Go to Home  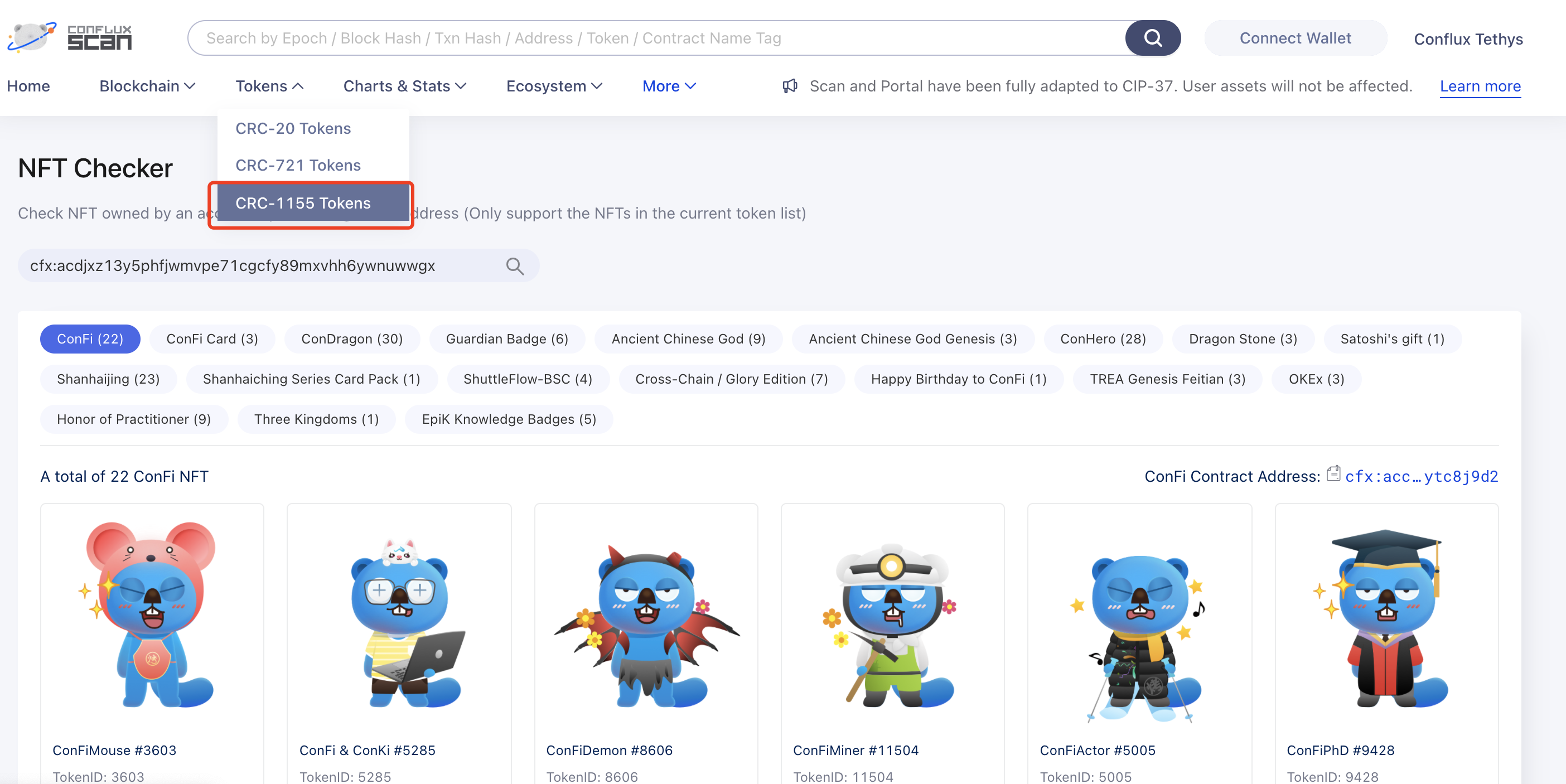click(x=28, y=86)
